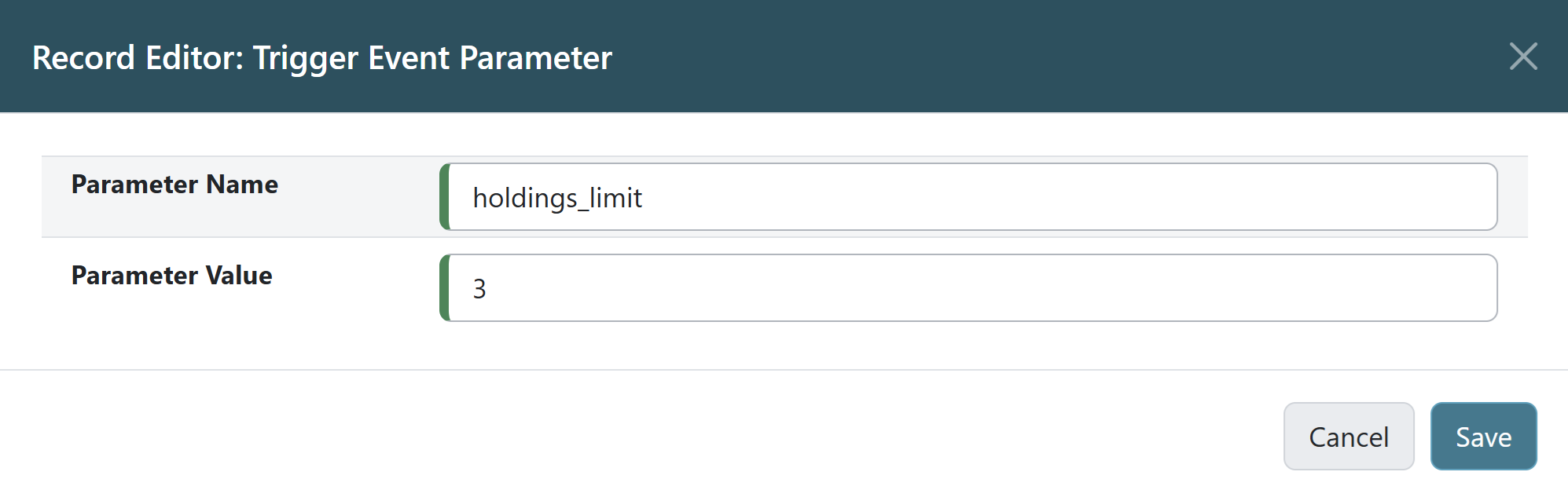Cancel editing the trigger event parameter

(1349, 436)
